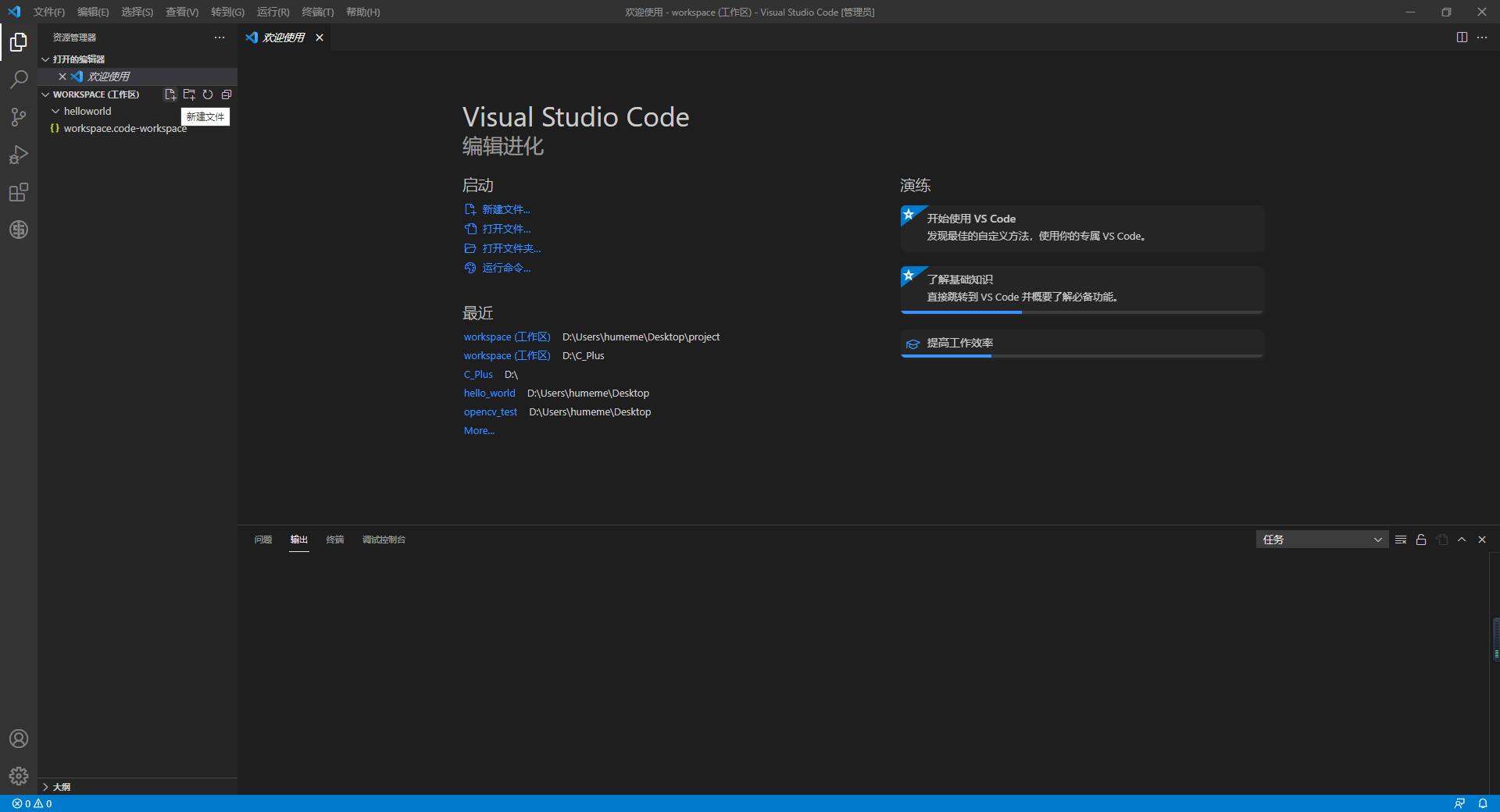The image size is (1500, 812).
Task: Open 提高工作效率 walkthrough
Action: (1082, 344)
